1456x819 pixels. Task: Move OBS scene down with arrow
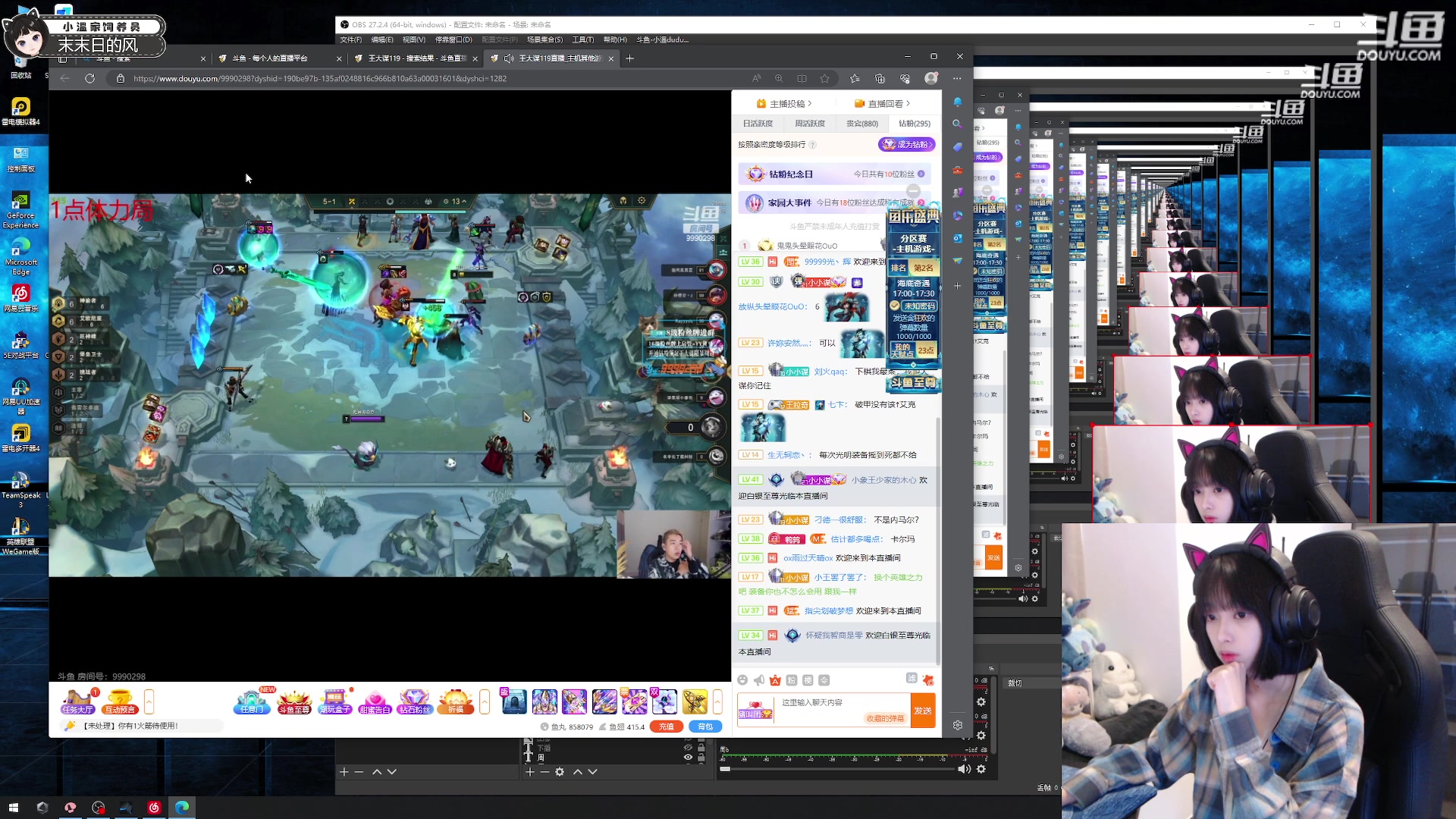(x=392, y=771)
